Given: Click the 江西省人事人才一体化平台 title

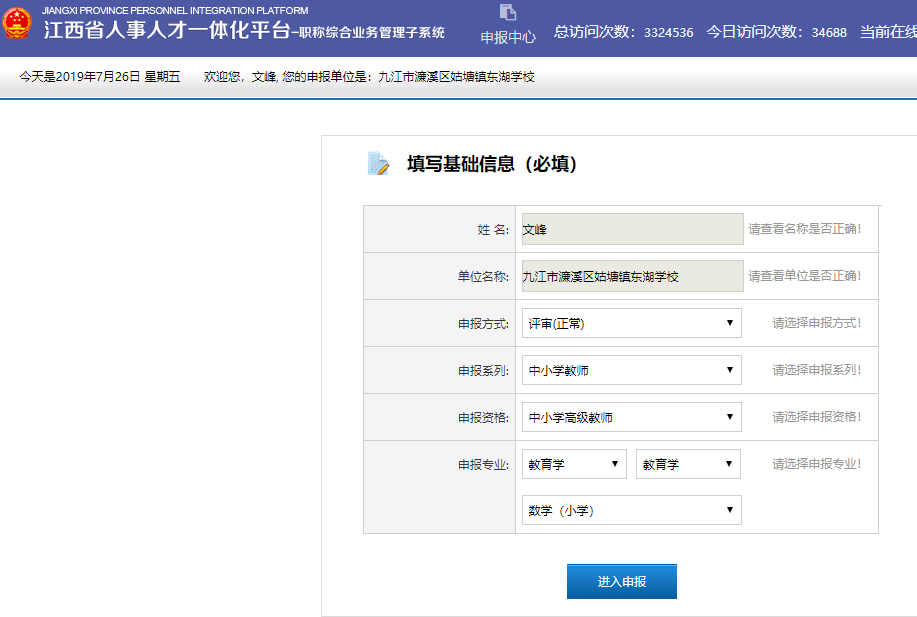Looking at the screenshot, I should (x=166, y=31).
